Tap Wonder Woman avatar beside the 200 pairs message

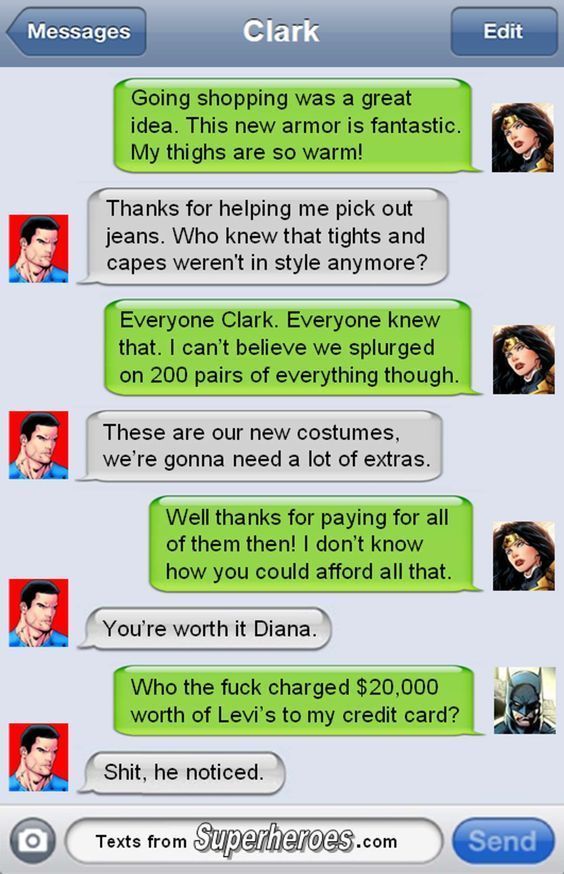click(x=523, y=360)
